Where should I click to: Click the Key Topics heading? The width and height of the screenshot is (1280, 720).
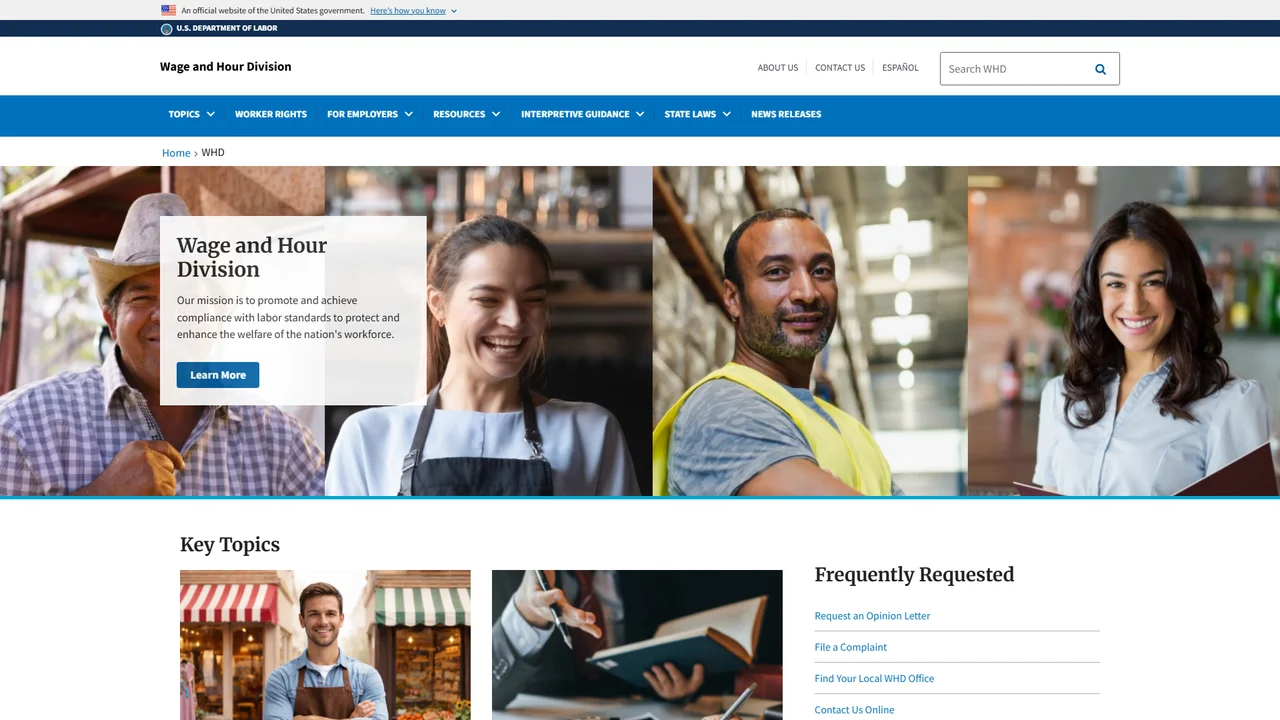pyautogui.click(x=230, y=545)
